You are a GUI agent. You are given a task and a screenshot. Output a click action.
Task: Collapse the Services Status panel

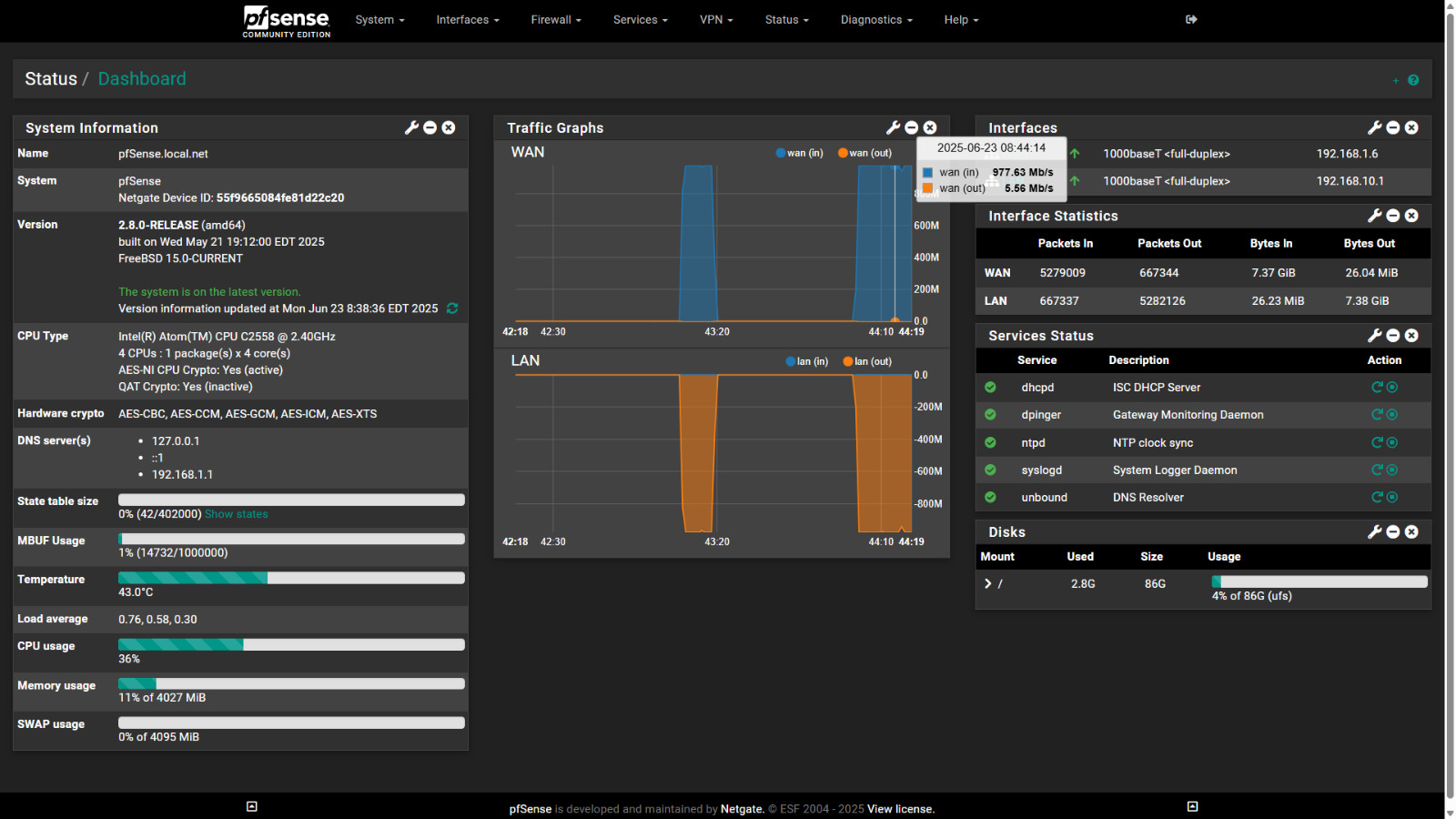click(x=1393, y=335)
